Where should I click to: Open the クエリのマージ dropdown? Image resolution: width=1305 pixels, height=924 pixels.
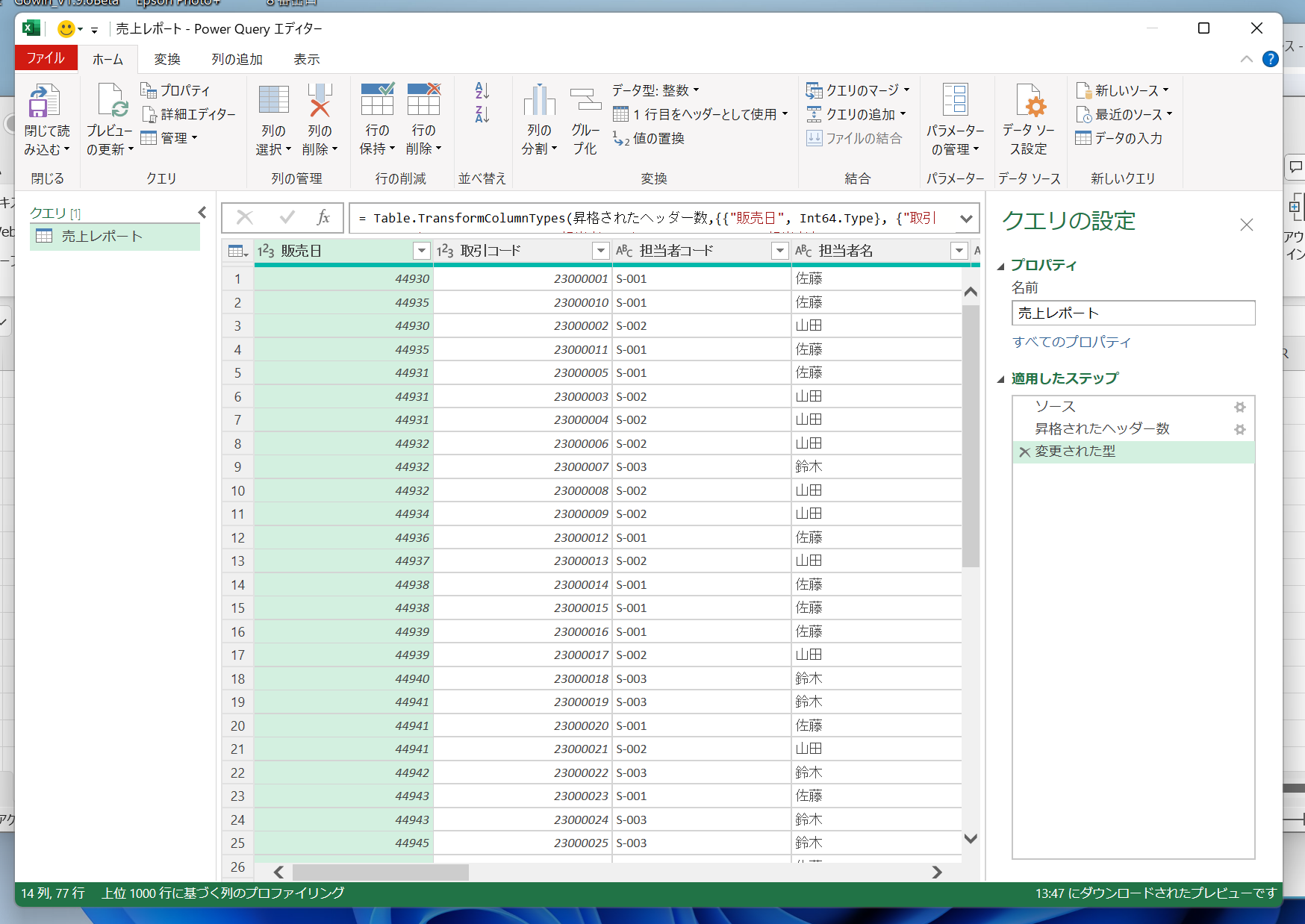858,90
